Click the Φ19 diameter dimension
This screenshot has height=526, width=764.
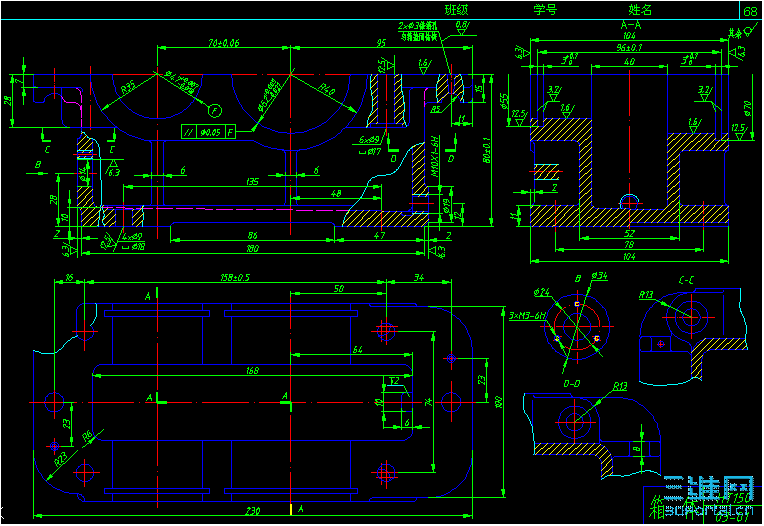click(446, 206)
